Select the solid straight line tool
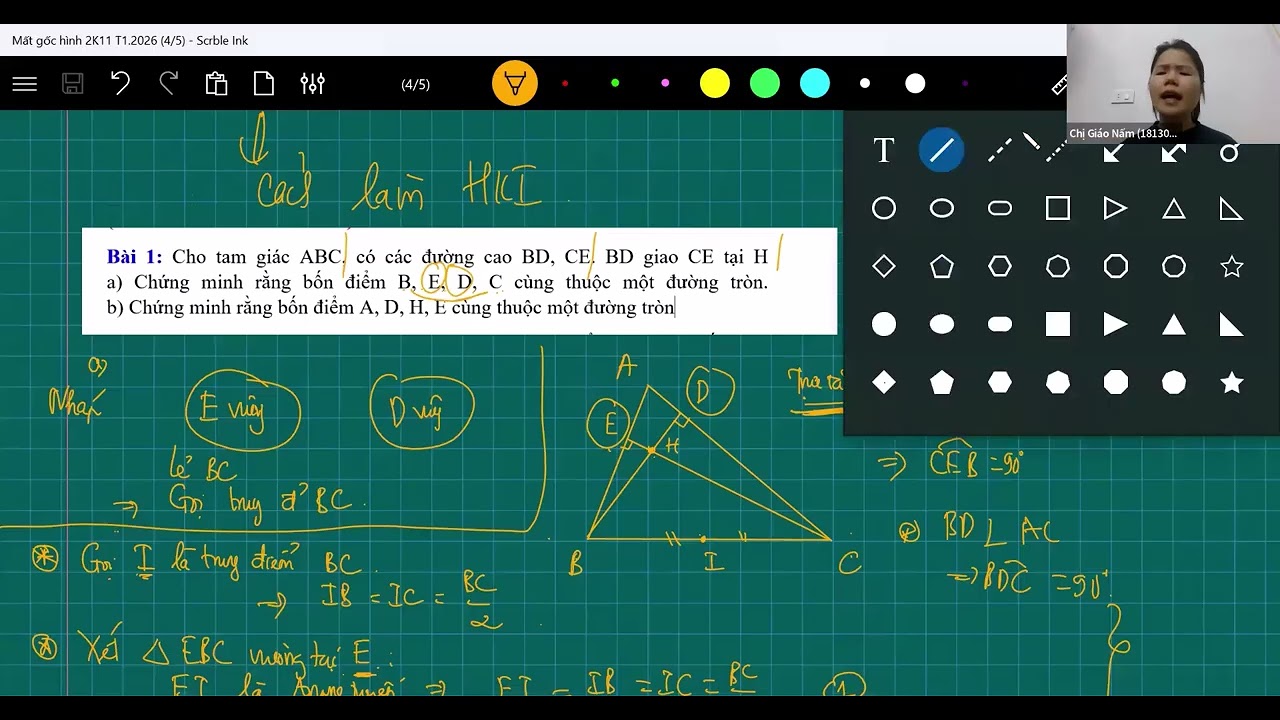 [x=942, y=150]
